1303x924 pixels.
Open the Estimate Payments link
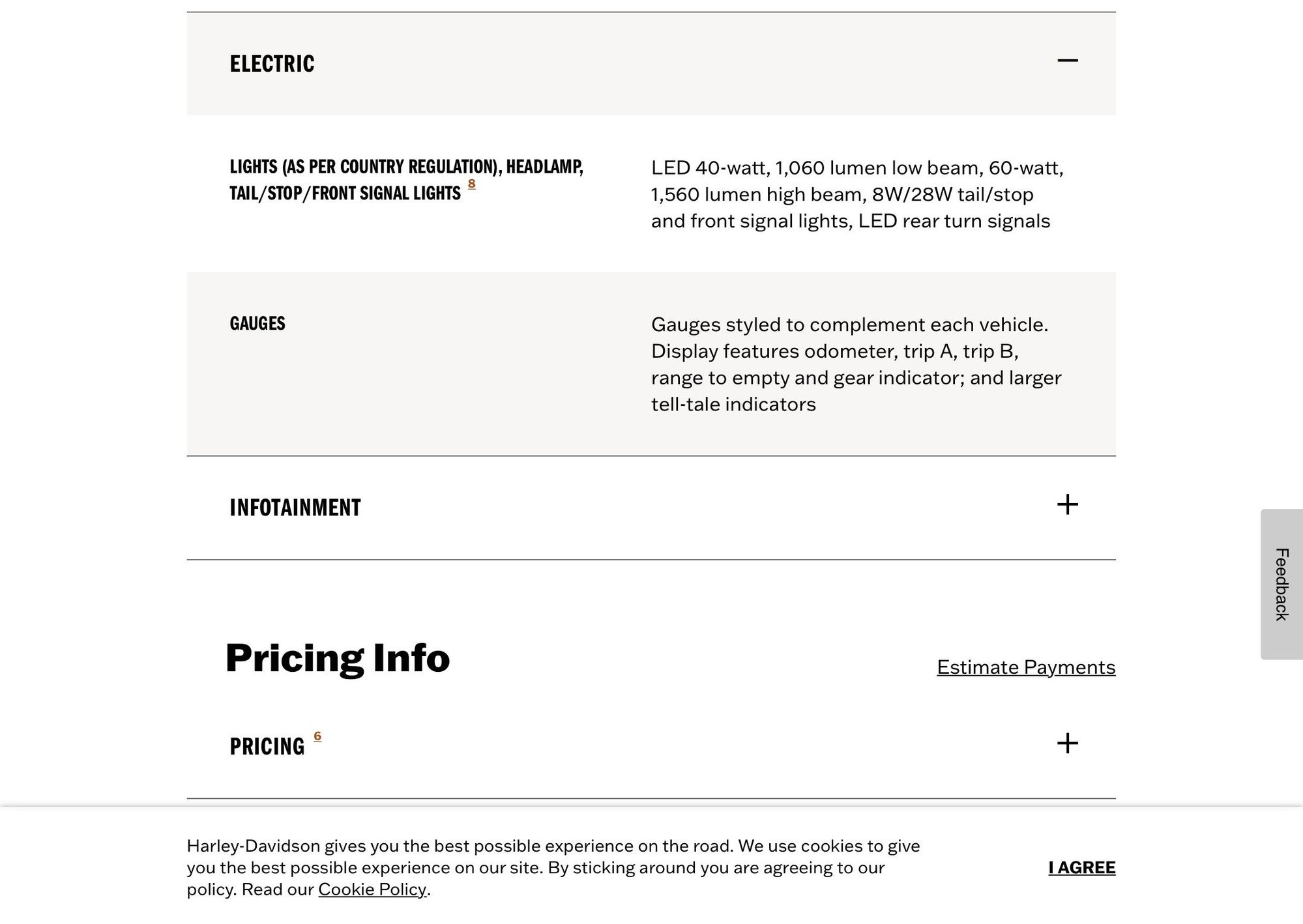tap(1025, 667)
